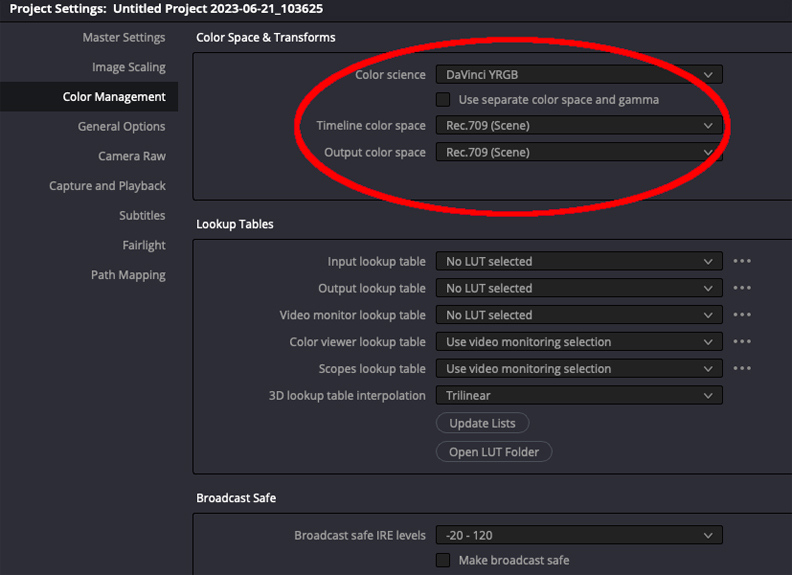Open General Options section

click(121, 126)
